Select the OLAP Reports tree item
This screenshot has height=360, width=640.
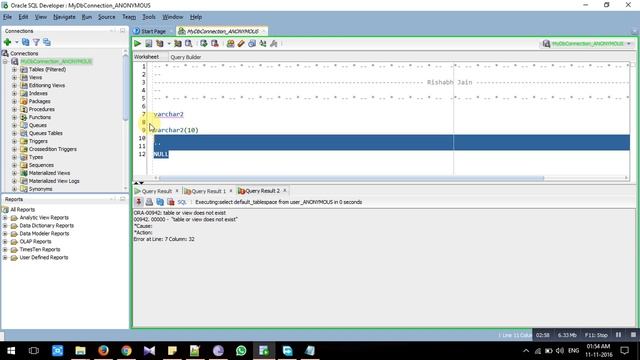point(36,242)
